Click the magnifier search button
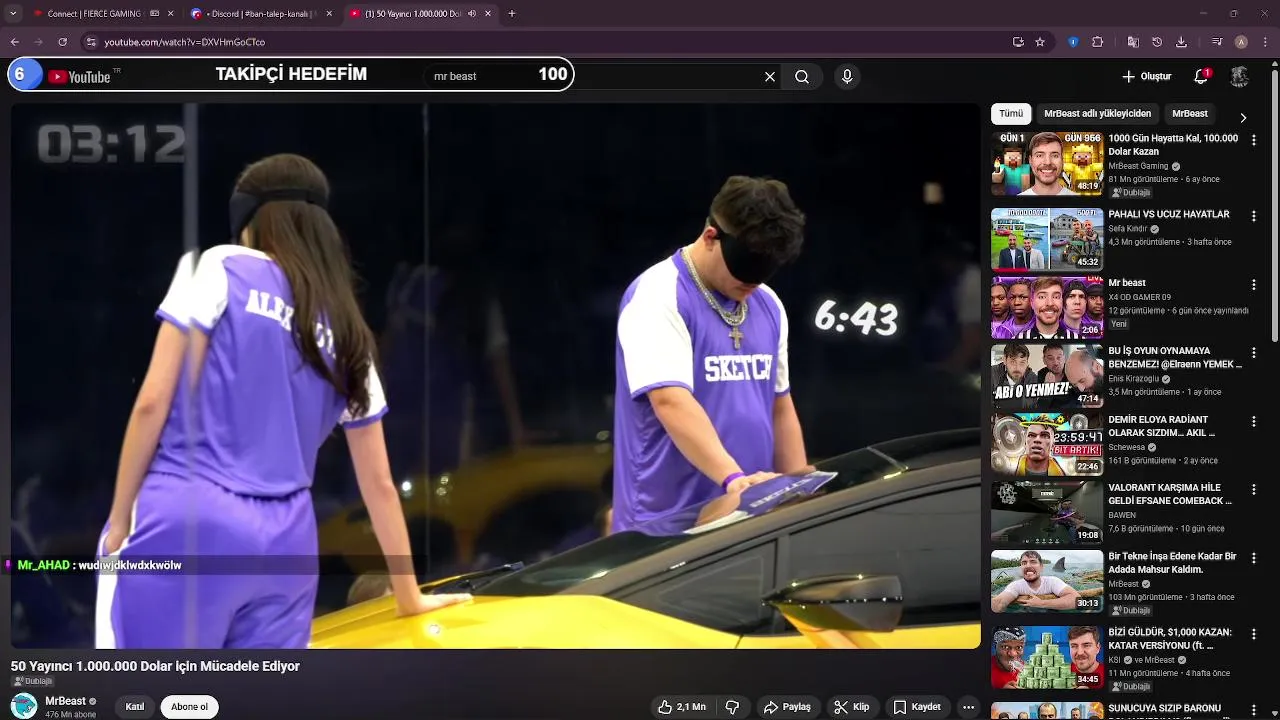Image resolution: width=1280 pixels, height=720 pixels. [x=802, y=76]
